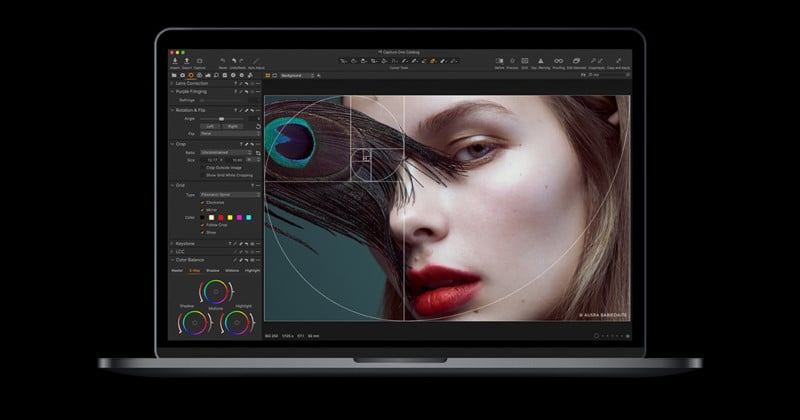Click the Grid overlay toolbar icon

pos(524,61)
